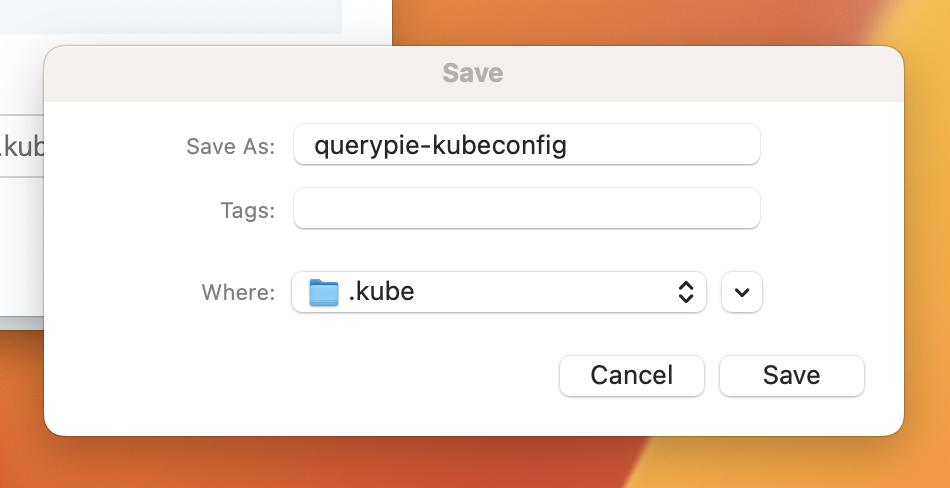Image resolution: width=950 pixels, height=488 pixels.
Task: Click the "Tags:" label
Action: coord(247,210)
